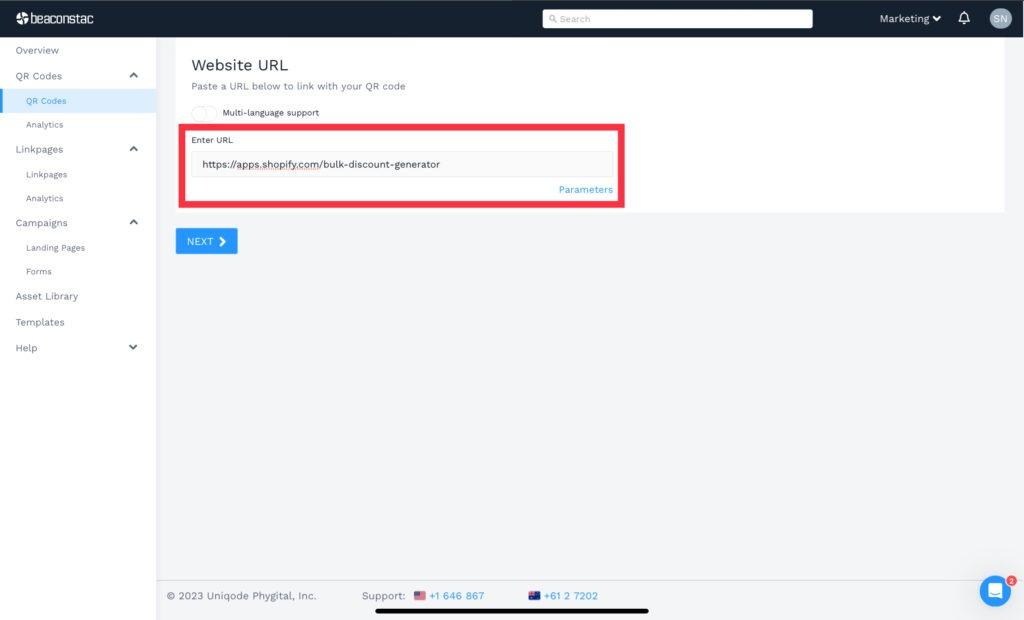Call support at +61 2 7202
The image size is (1024, 620).
[570, 595]
